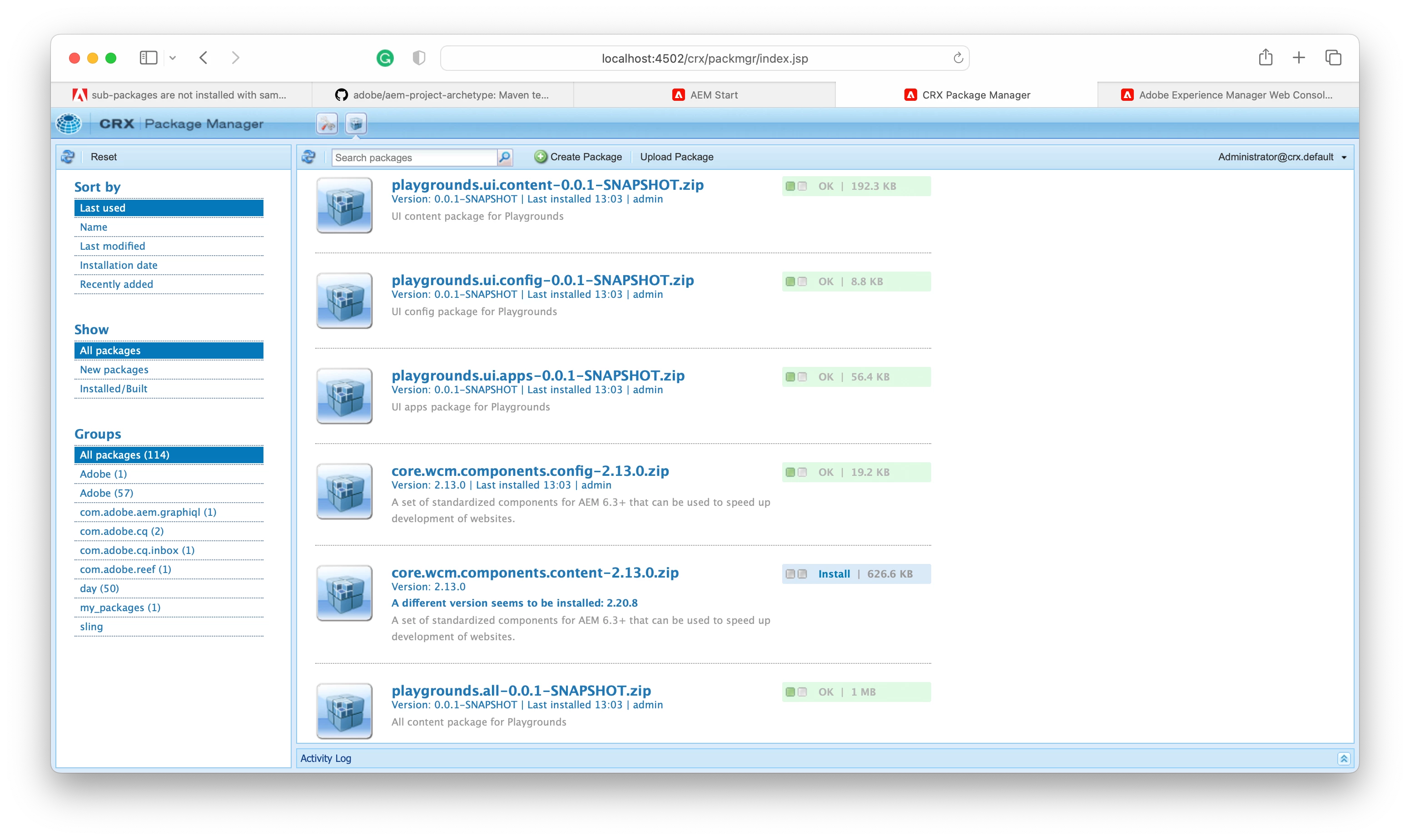The image size is (1410, 840).
Task: Click the search magnifier icon
Action: pyautogui.click(x=505, y=157)
